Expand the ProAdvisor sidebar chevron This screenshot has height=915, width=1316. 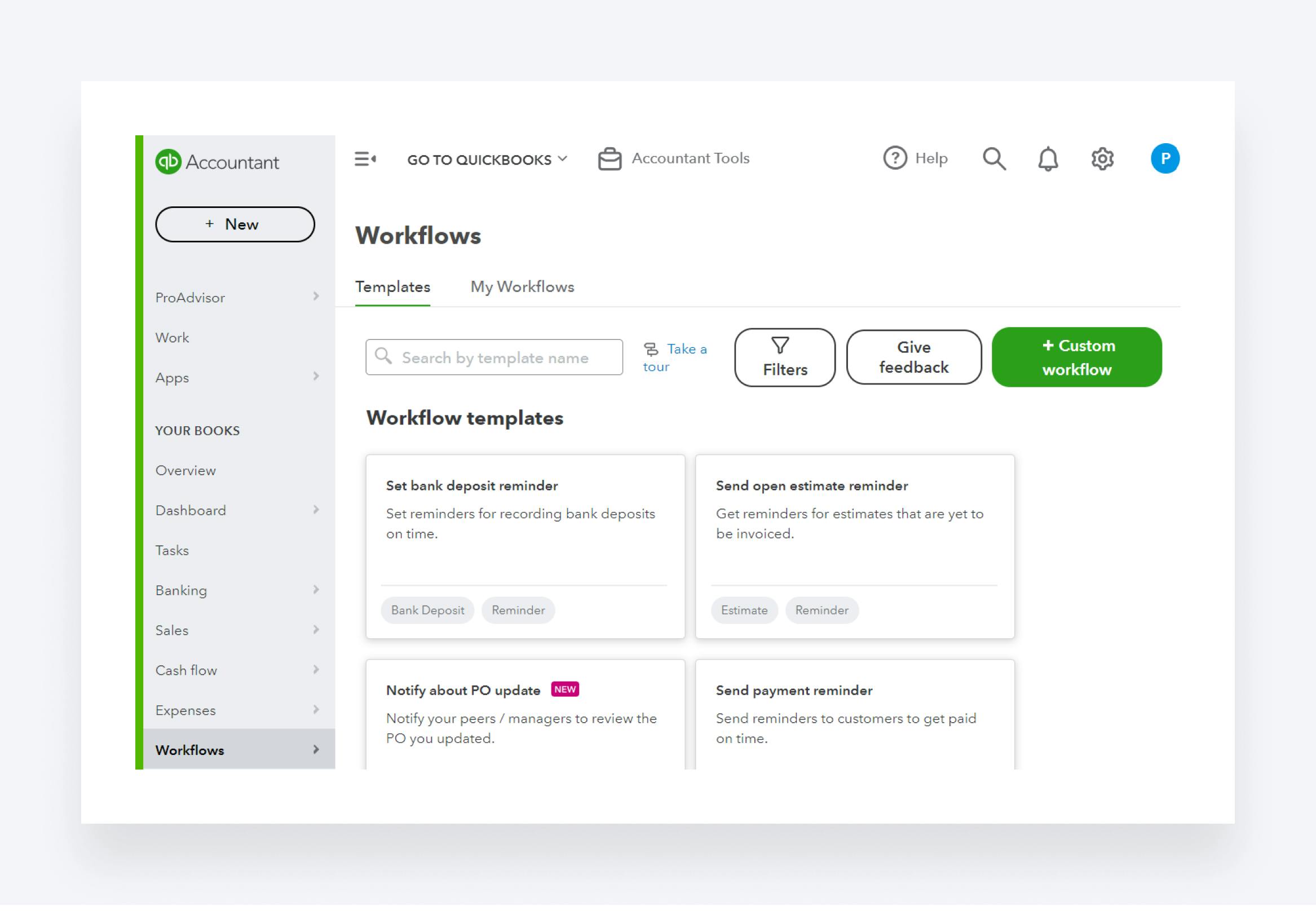tap(316, 296)
